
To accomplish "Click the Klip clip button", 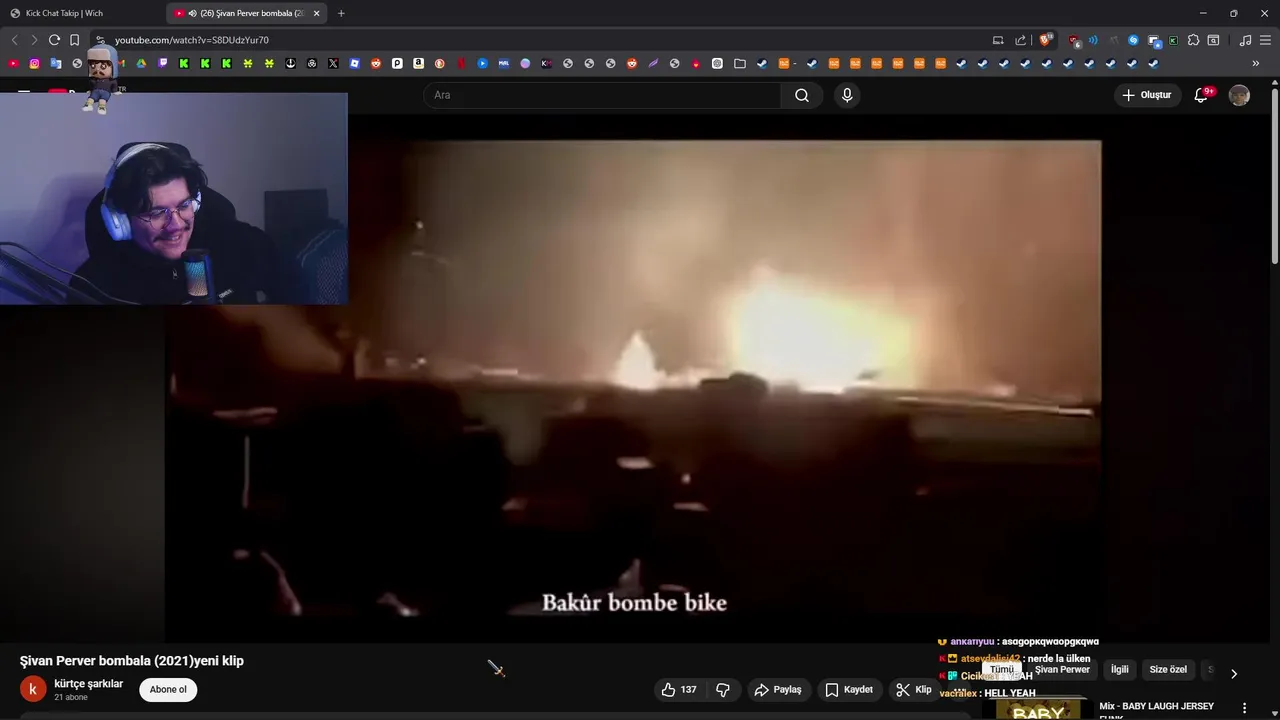I will (x=913, y=690).
